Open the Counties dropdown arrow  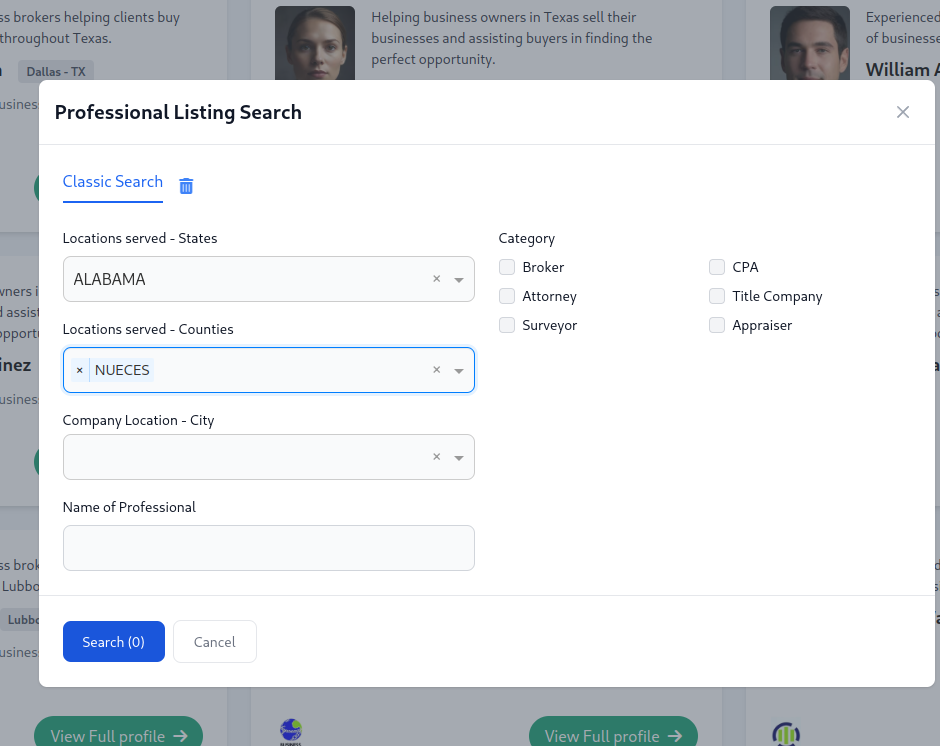459,371
